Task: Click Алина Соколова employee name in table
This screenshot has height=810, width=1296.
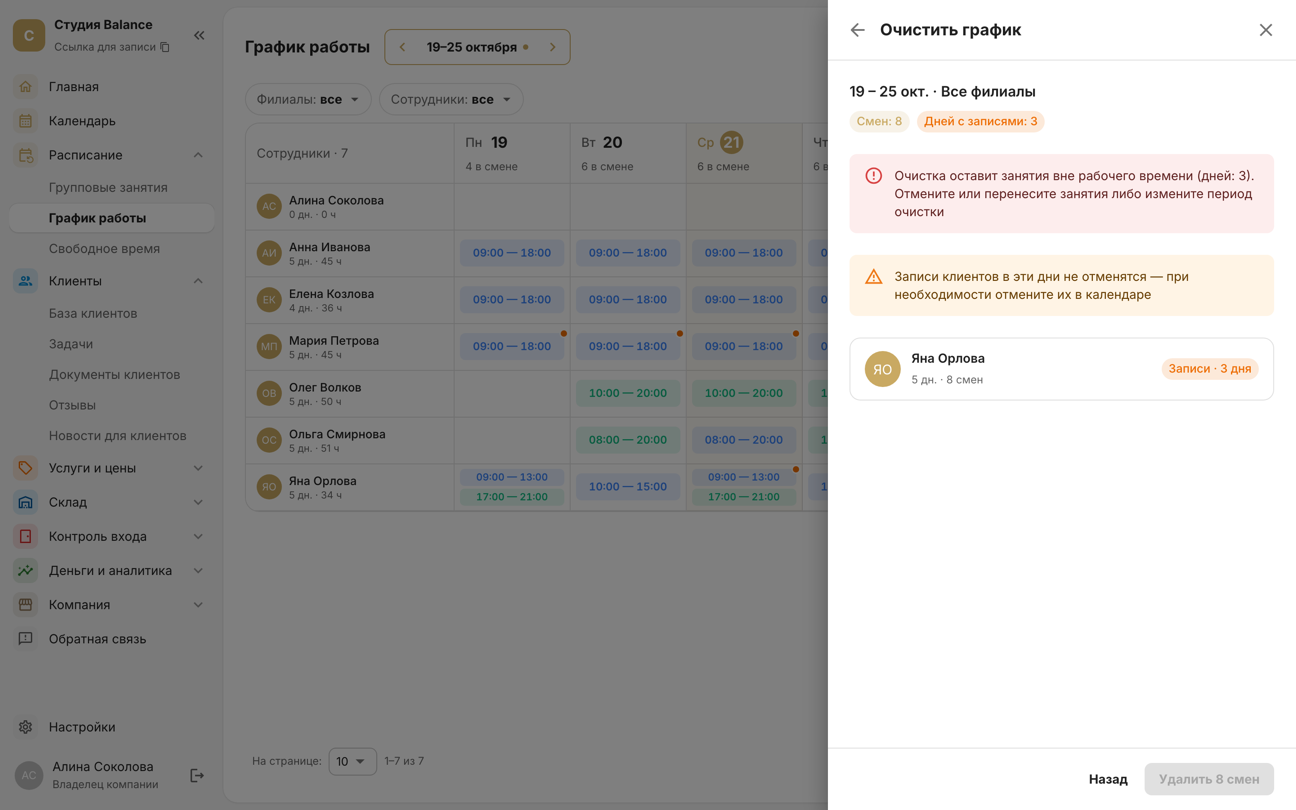Action: pyautogui.click(x=336, y=200)
